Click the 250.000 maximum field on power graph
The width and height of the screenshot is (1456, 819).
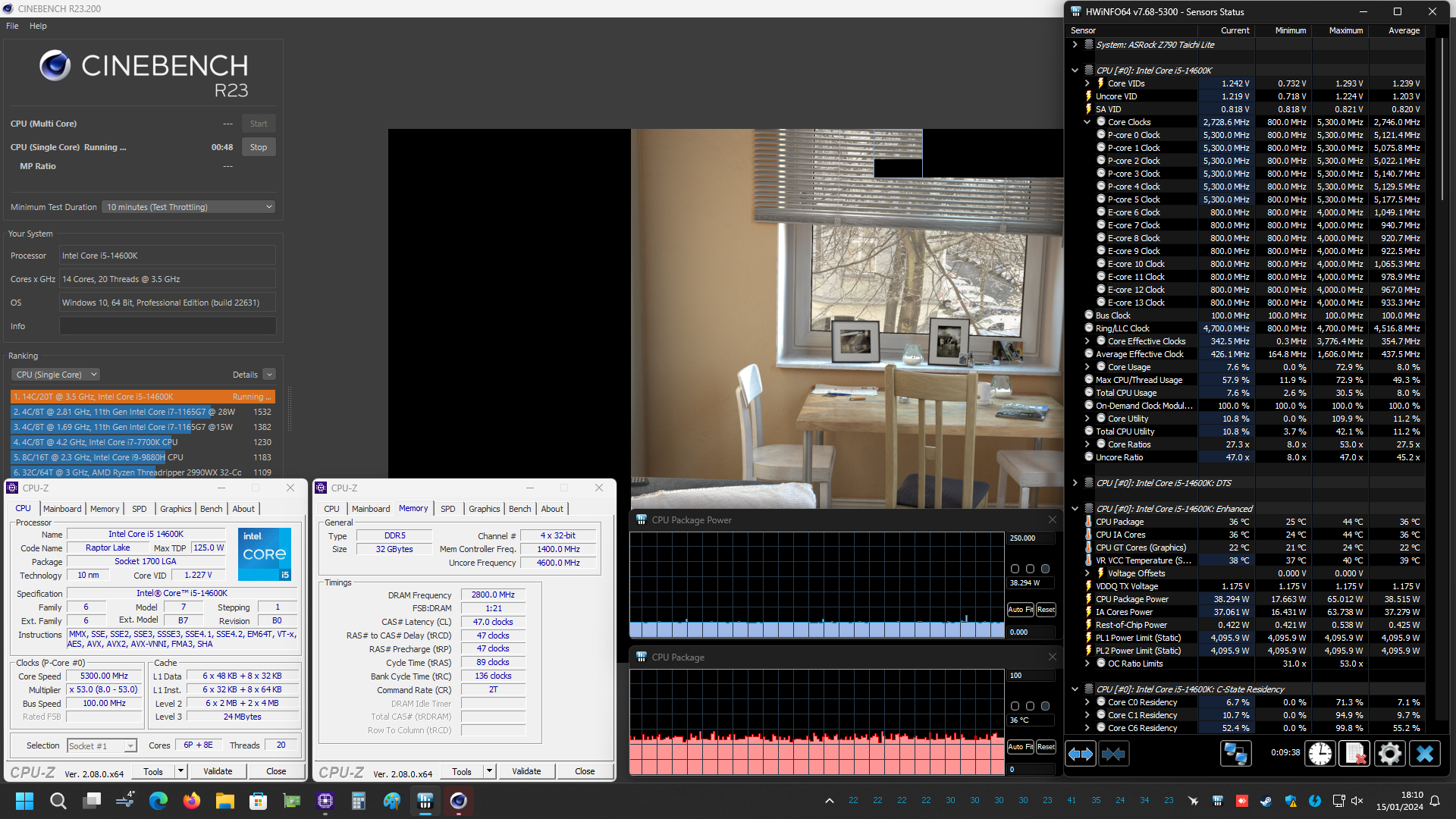coord(1031,538)
